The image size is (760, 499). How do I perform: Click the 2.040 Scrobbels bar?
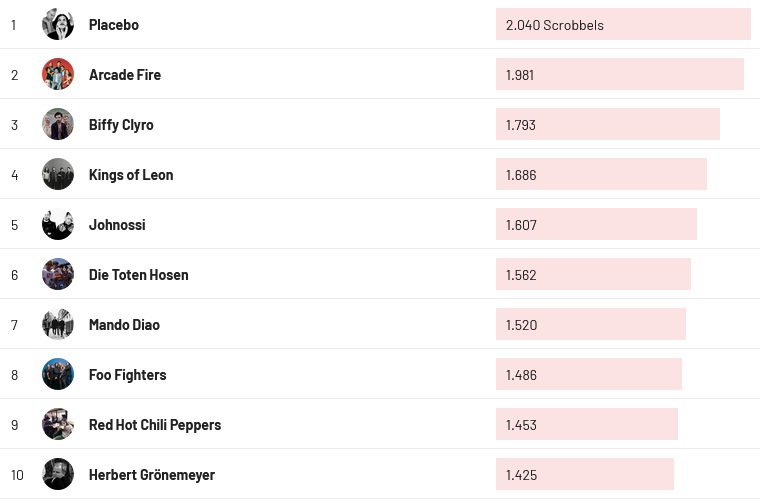click(622, 25)
